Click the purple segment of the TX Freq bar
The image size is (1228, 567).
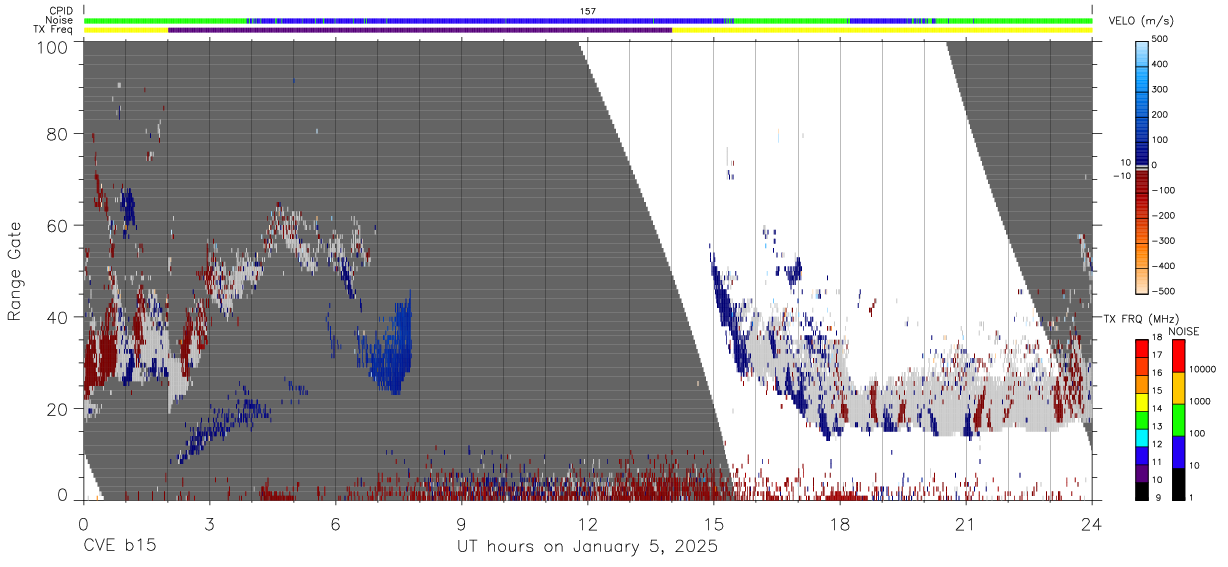(420, 30)
